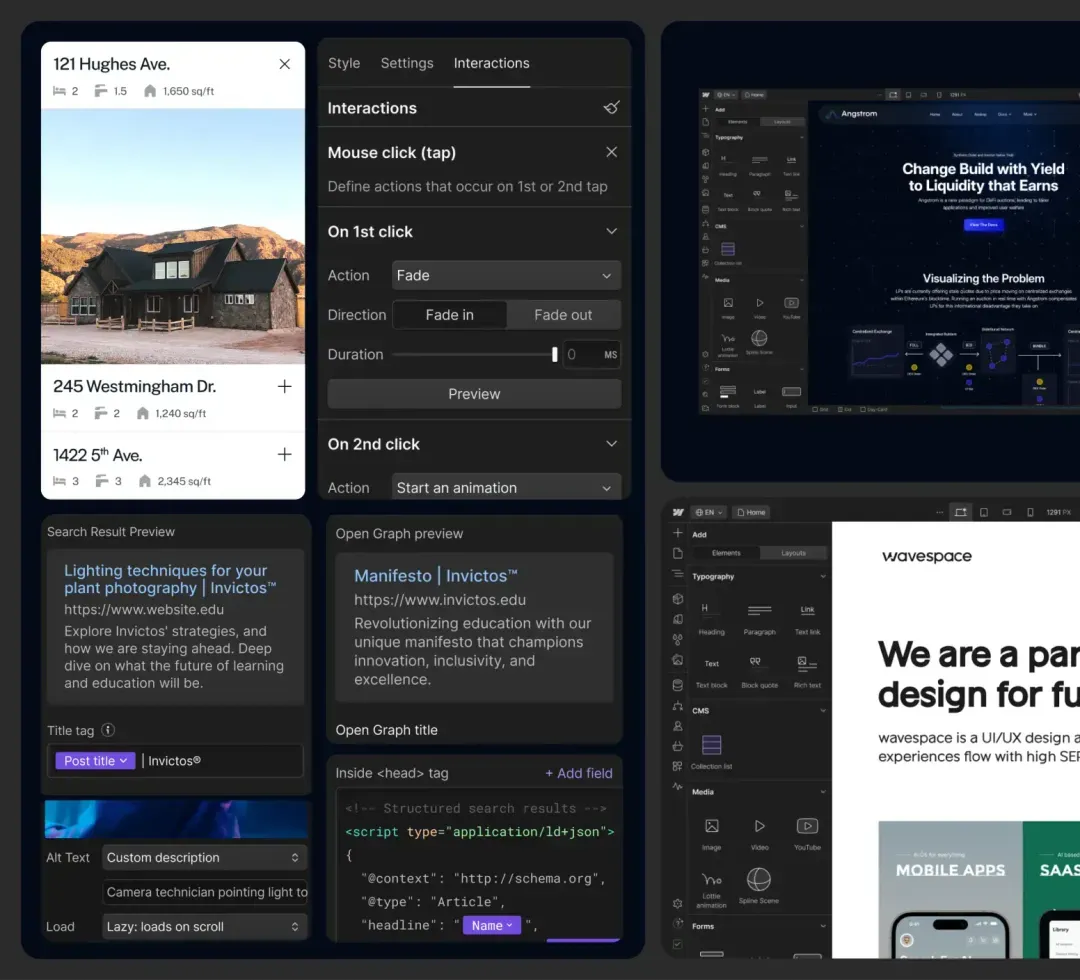Screen dimensions: 1080x980
Task: Insert a Collection list from CMS section
Action: pos(713,745)
